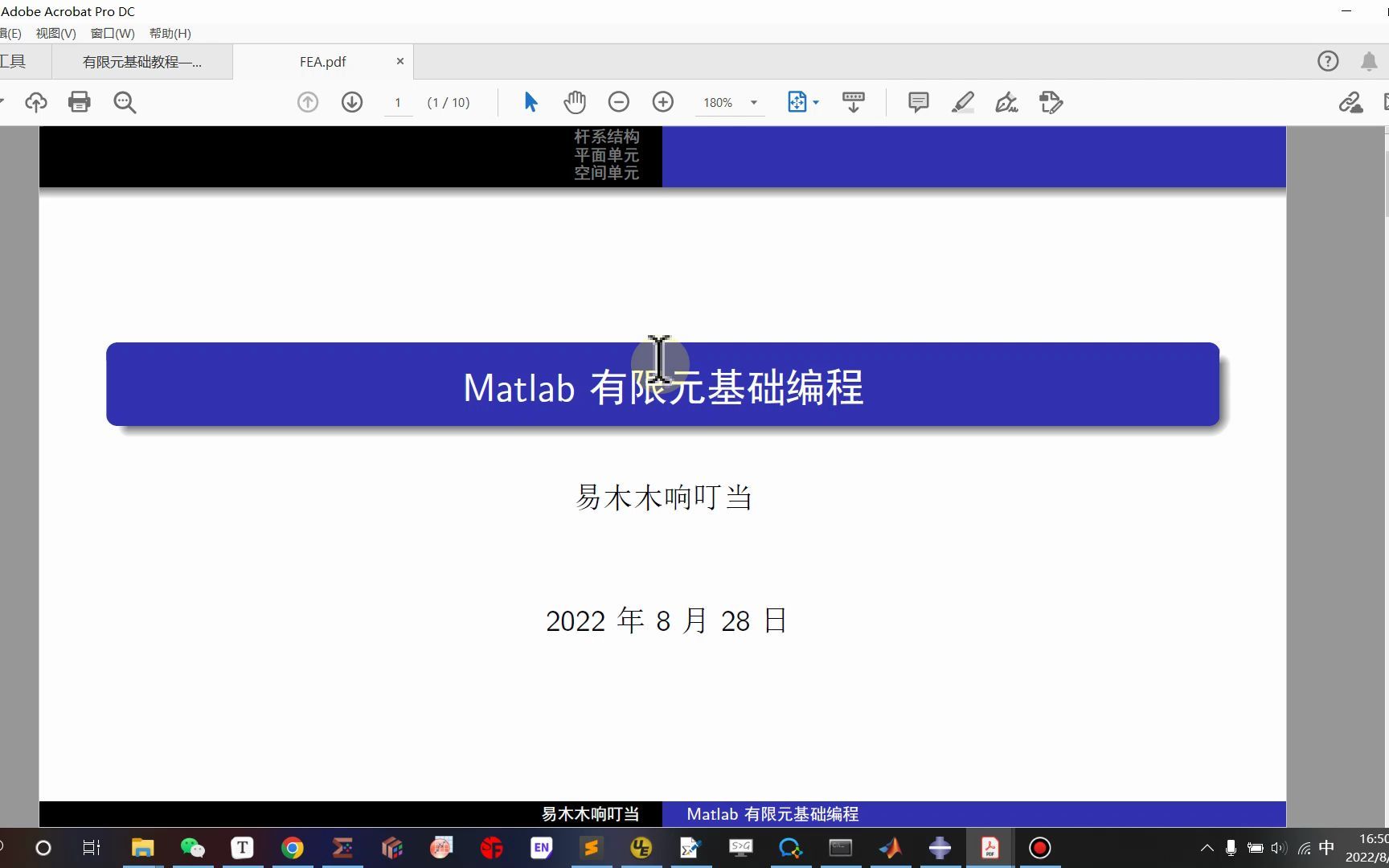1389x868 pixels.
Task: Click the date text 2022 年 8 月 28 日
Action: (x=666, y=620)
